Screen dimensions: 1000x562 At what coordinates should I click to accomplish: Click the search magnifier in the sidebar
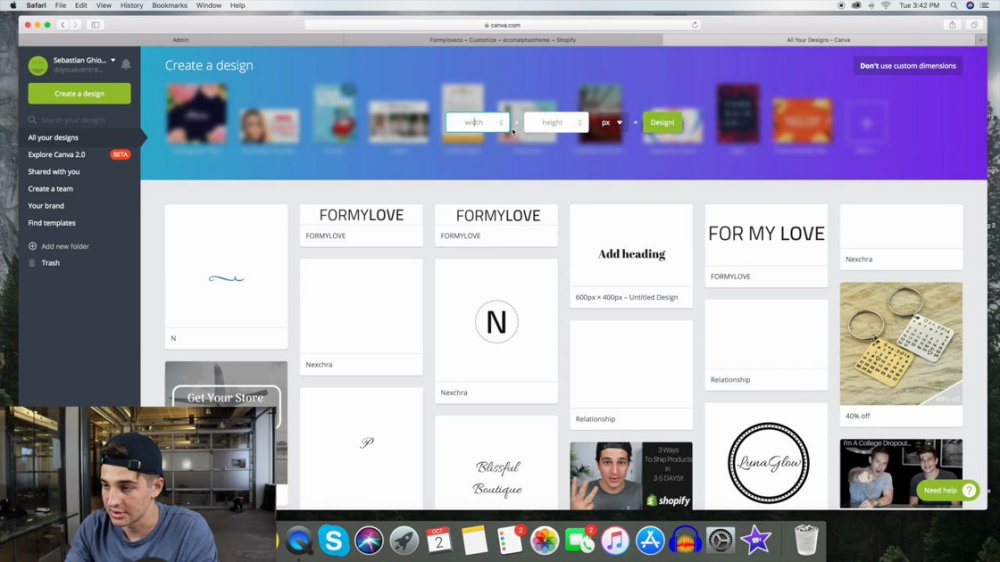pyautogui.click(x=32, y=120)
